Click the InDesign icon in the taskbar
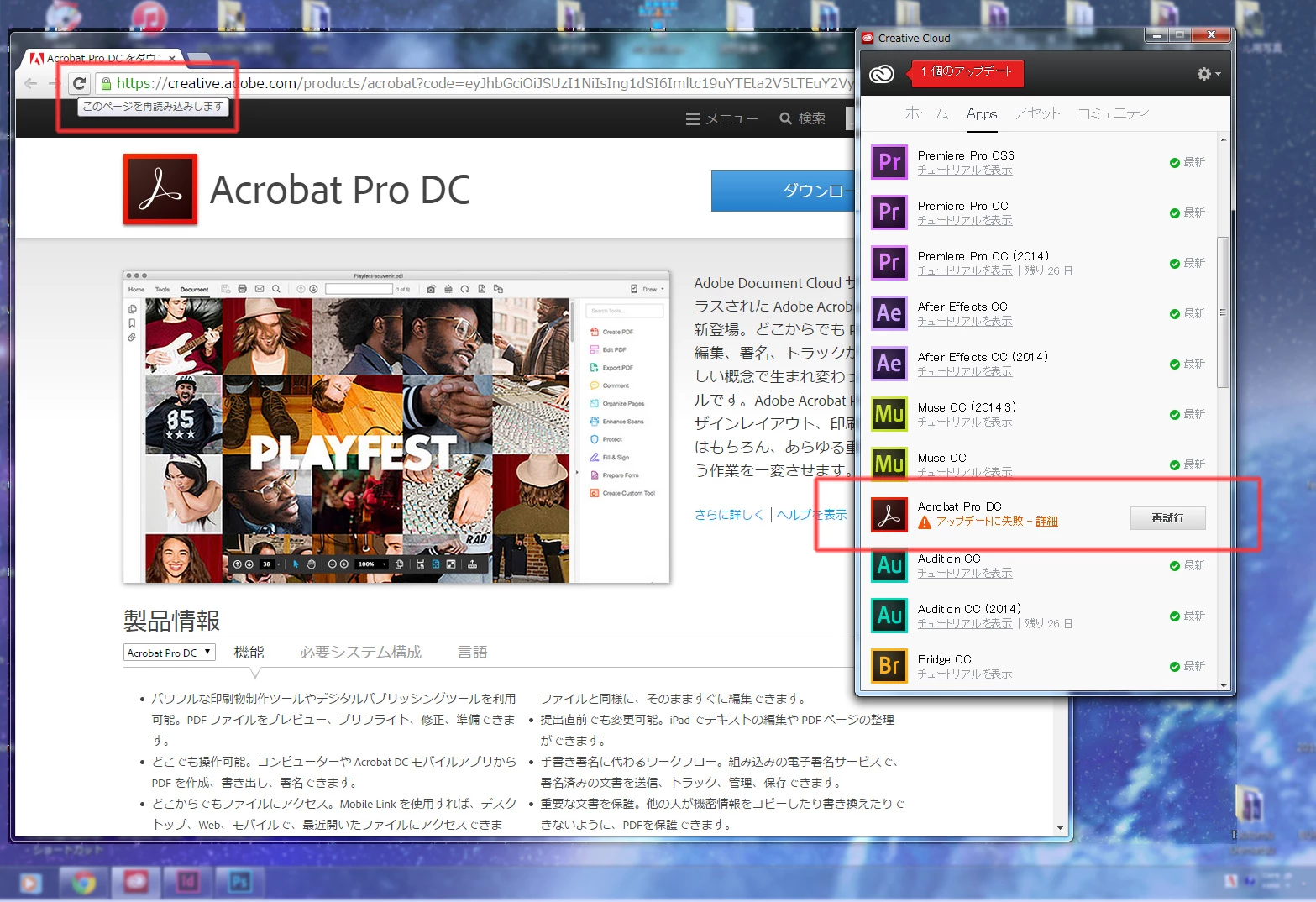The height and width of the screenshot is (902, 1316). pyautogui.click(x=188, y=882)
